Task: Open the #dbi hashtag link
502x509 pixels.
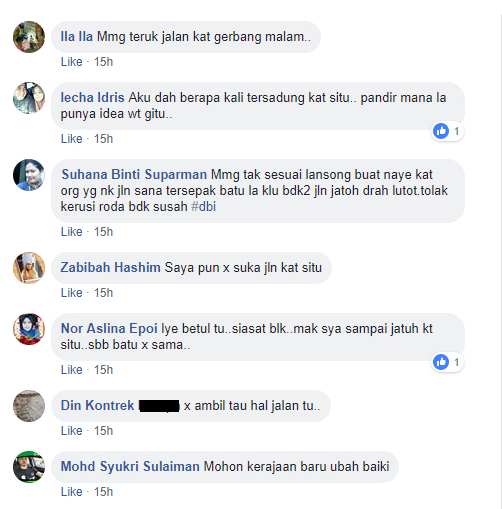Action: tap(203, 207)
